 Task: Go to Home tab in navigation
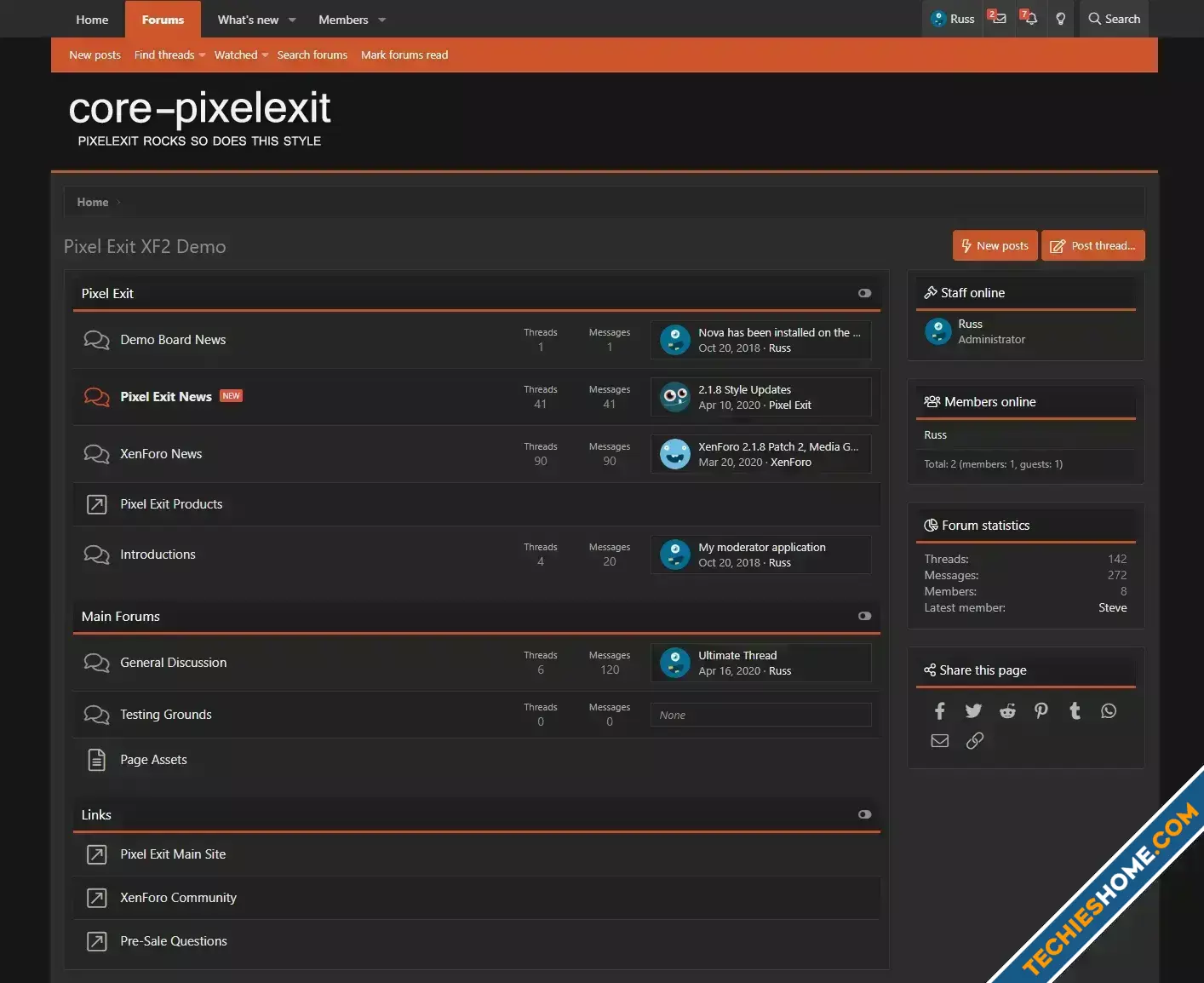click(92, 20)
